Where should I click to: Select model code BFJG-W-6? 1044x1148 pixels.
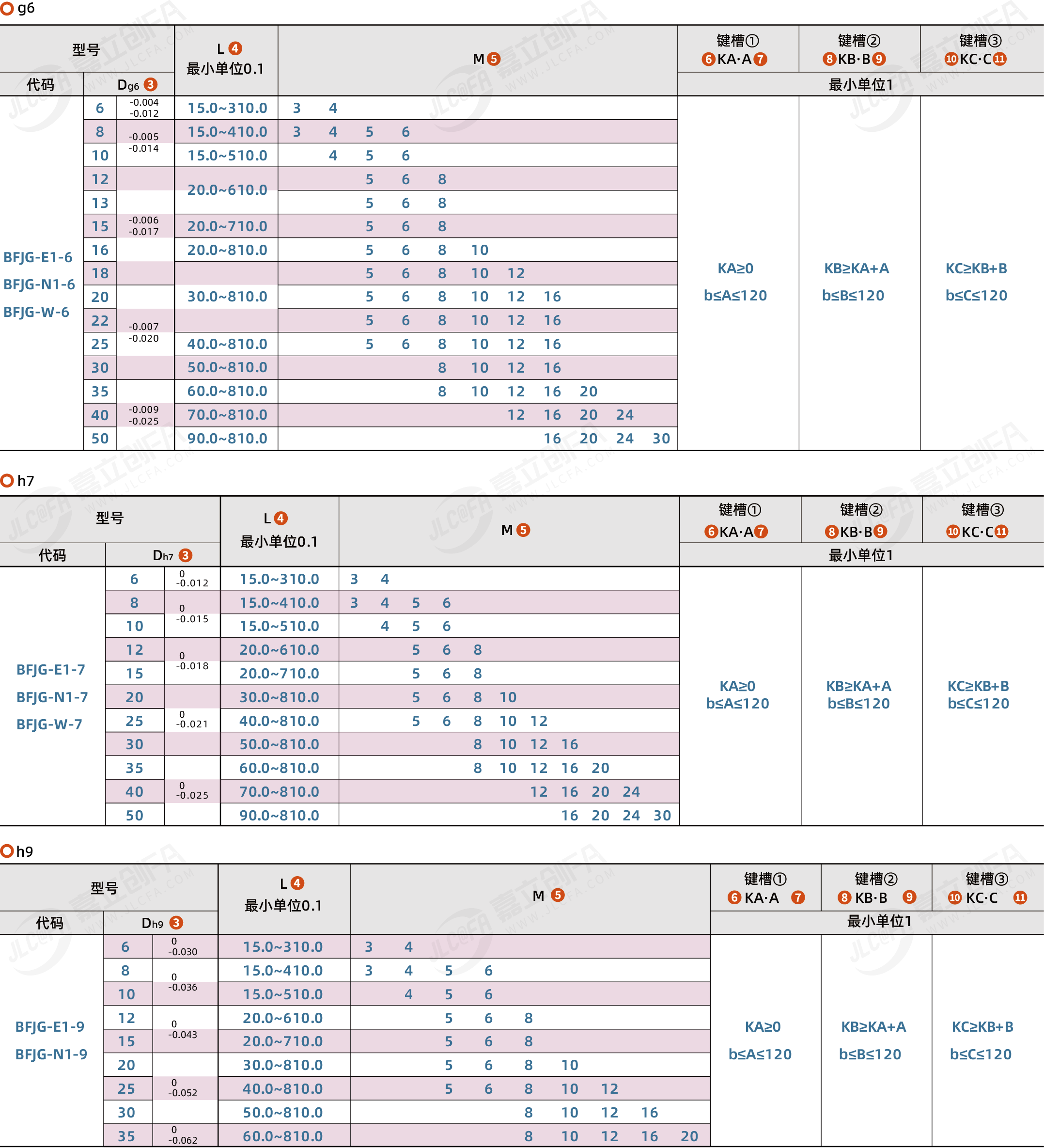[36, 312]
